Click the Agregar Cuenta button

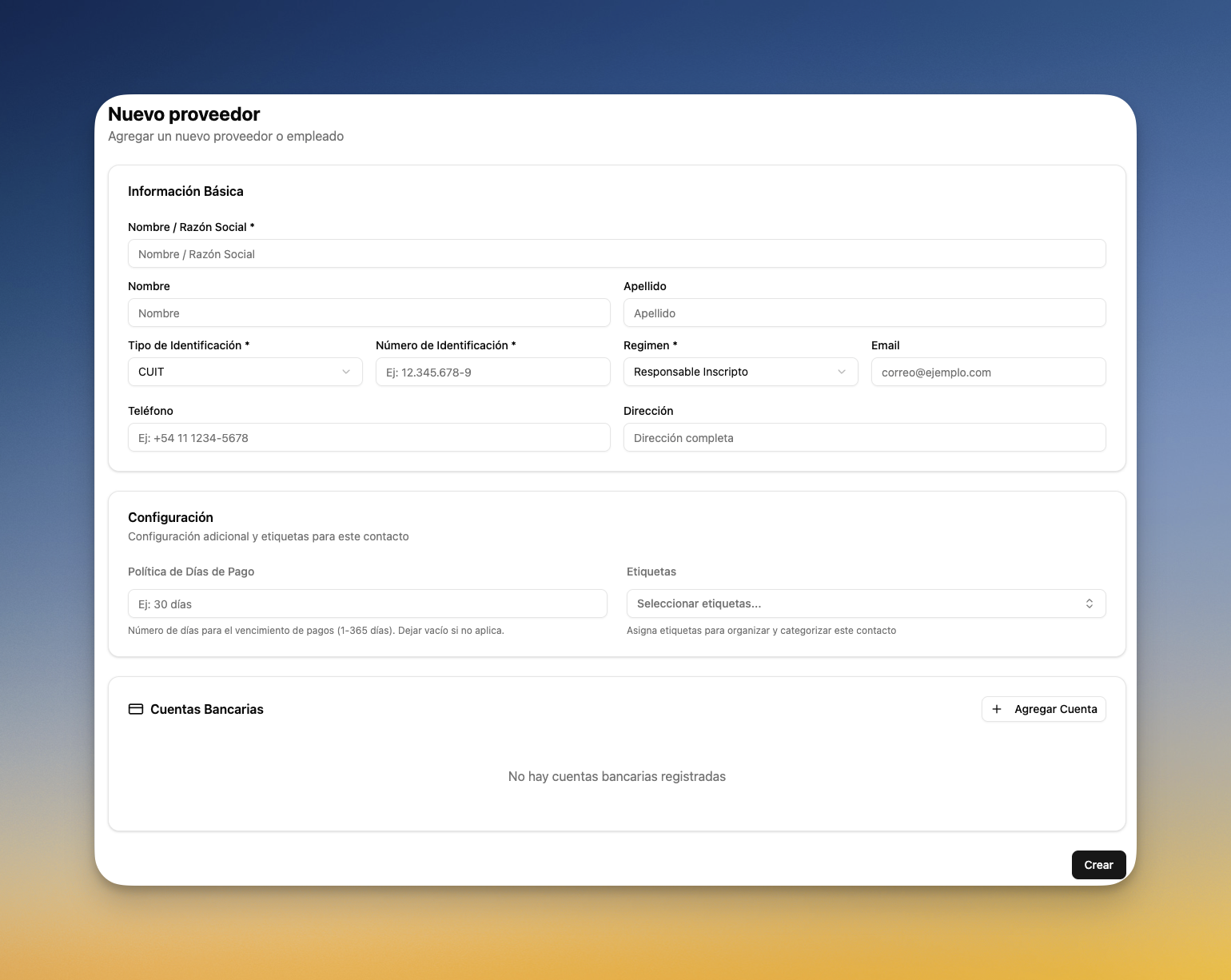coord(1043,709)
